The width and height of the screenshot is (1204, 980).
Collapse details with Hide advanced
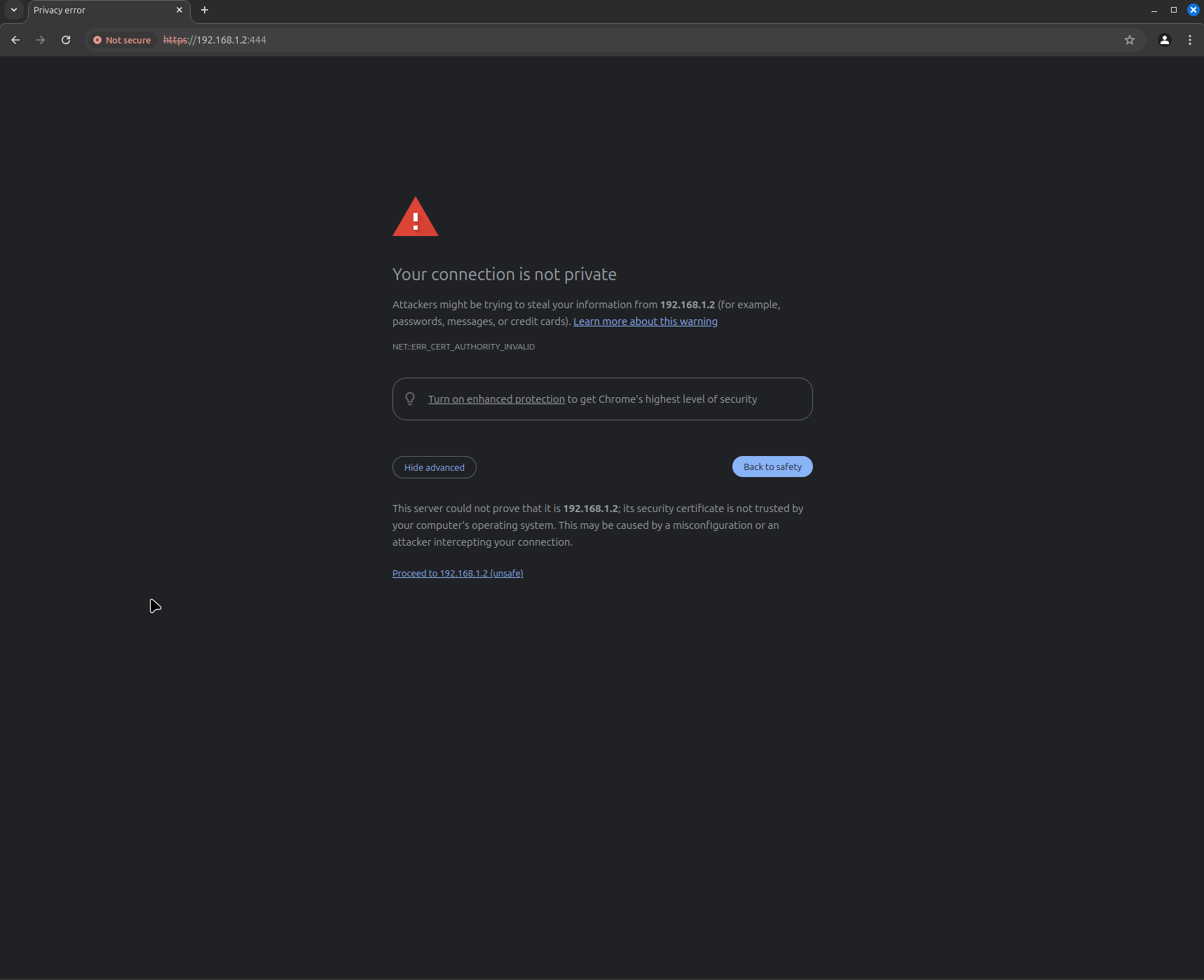(x=434, y=467)
